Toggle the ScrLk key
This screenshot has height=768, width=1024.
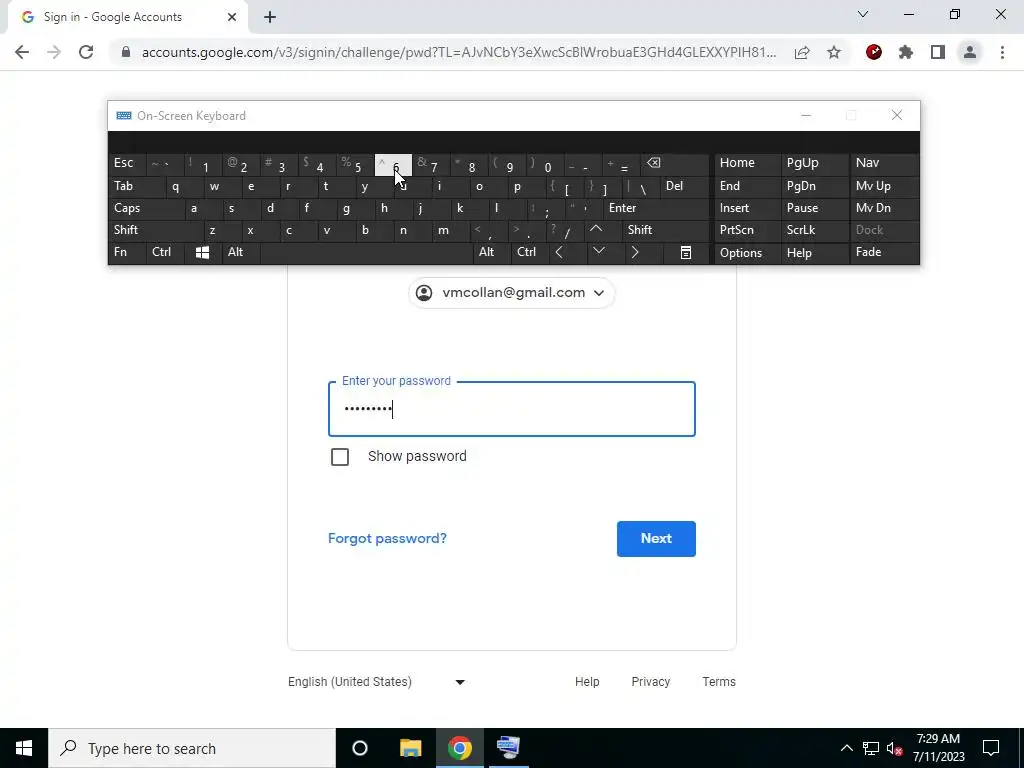pos(814,230)
